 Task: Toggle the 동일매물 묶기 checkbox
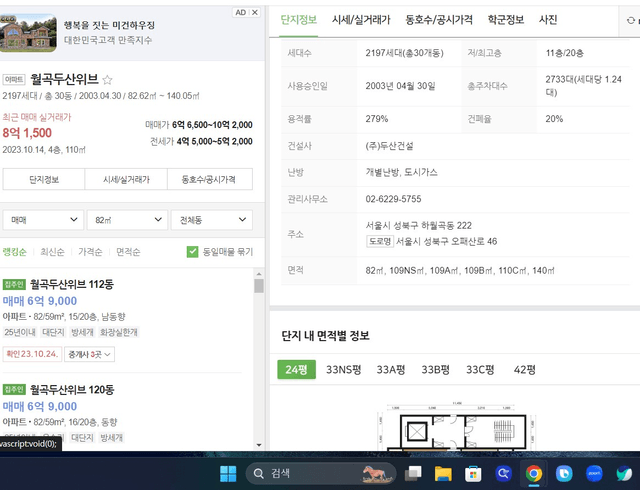click(192, 252)
